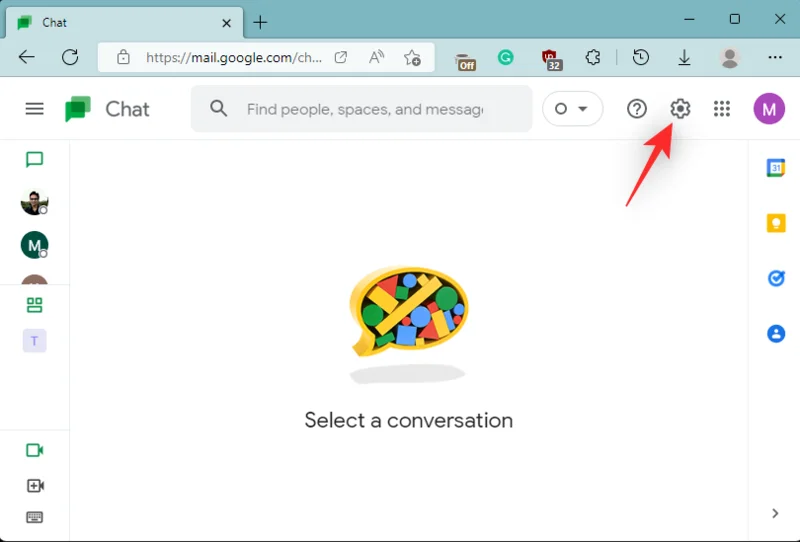
Task: Open the browser profile icon
Action: [730, 57]
